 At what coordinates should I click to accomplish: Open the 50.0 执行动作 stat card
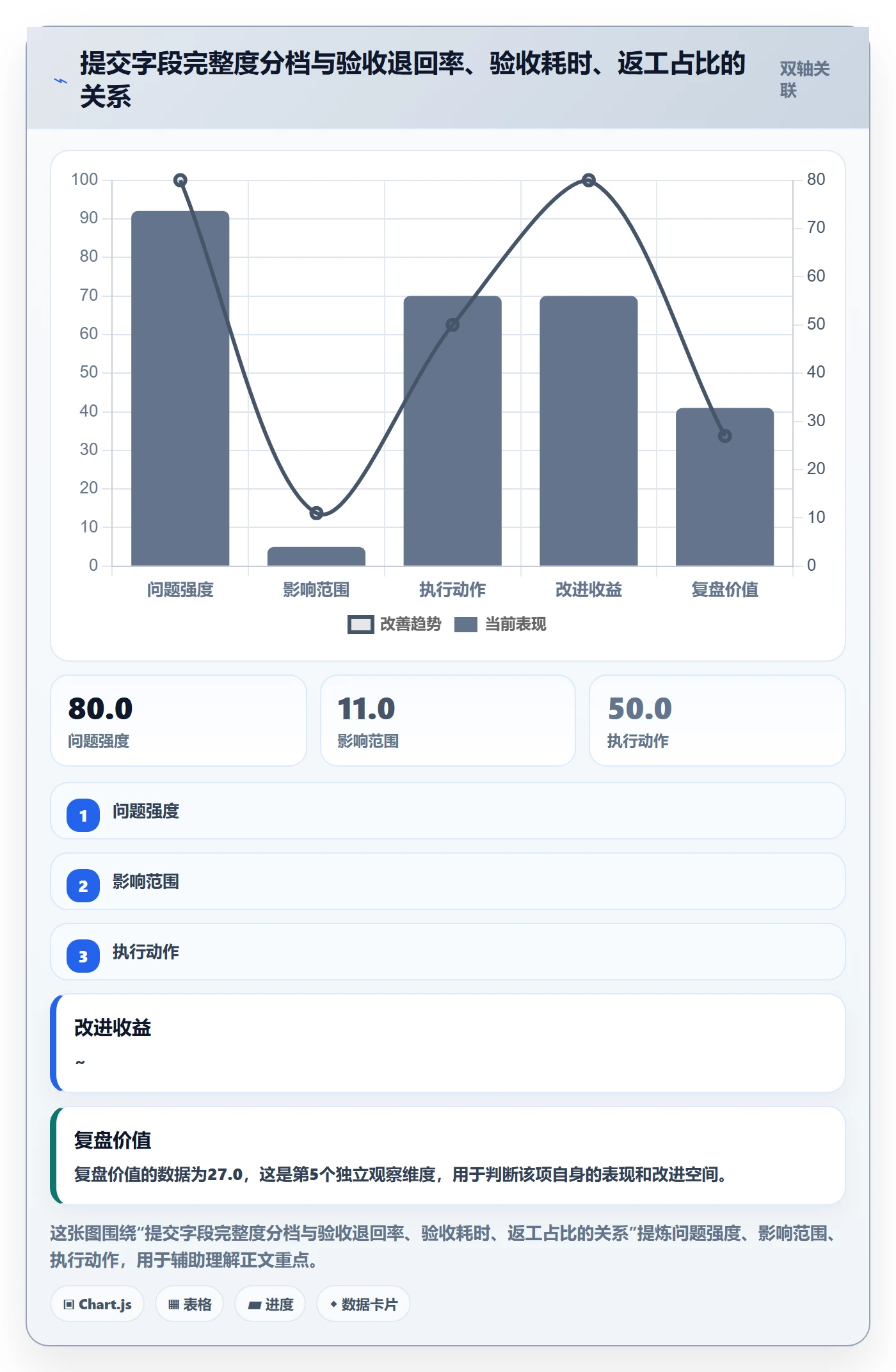[717, 721]
